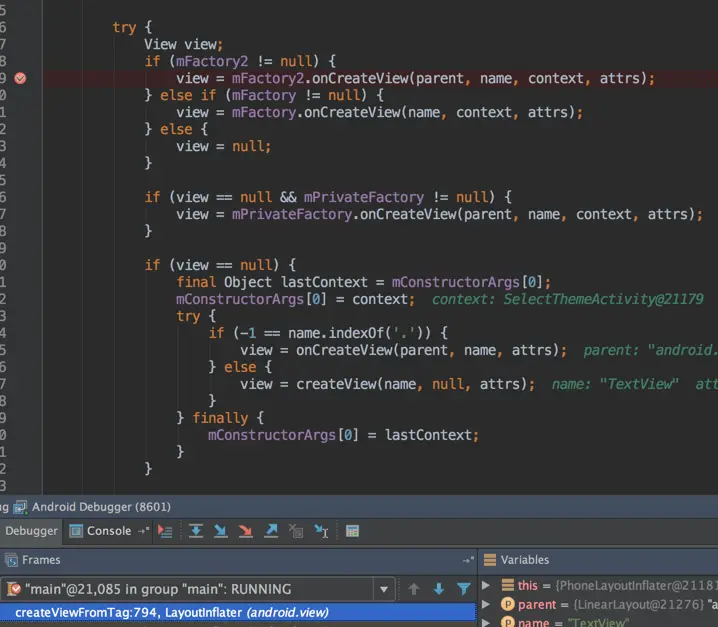718x627 pixels.
Task: Click the 'View view;' declaration line
Action: tap(184, 44)
